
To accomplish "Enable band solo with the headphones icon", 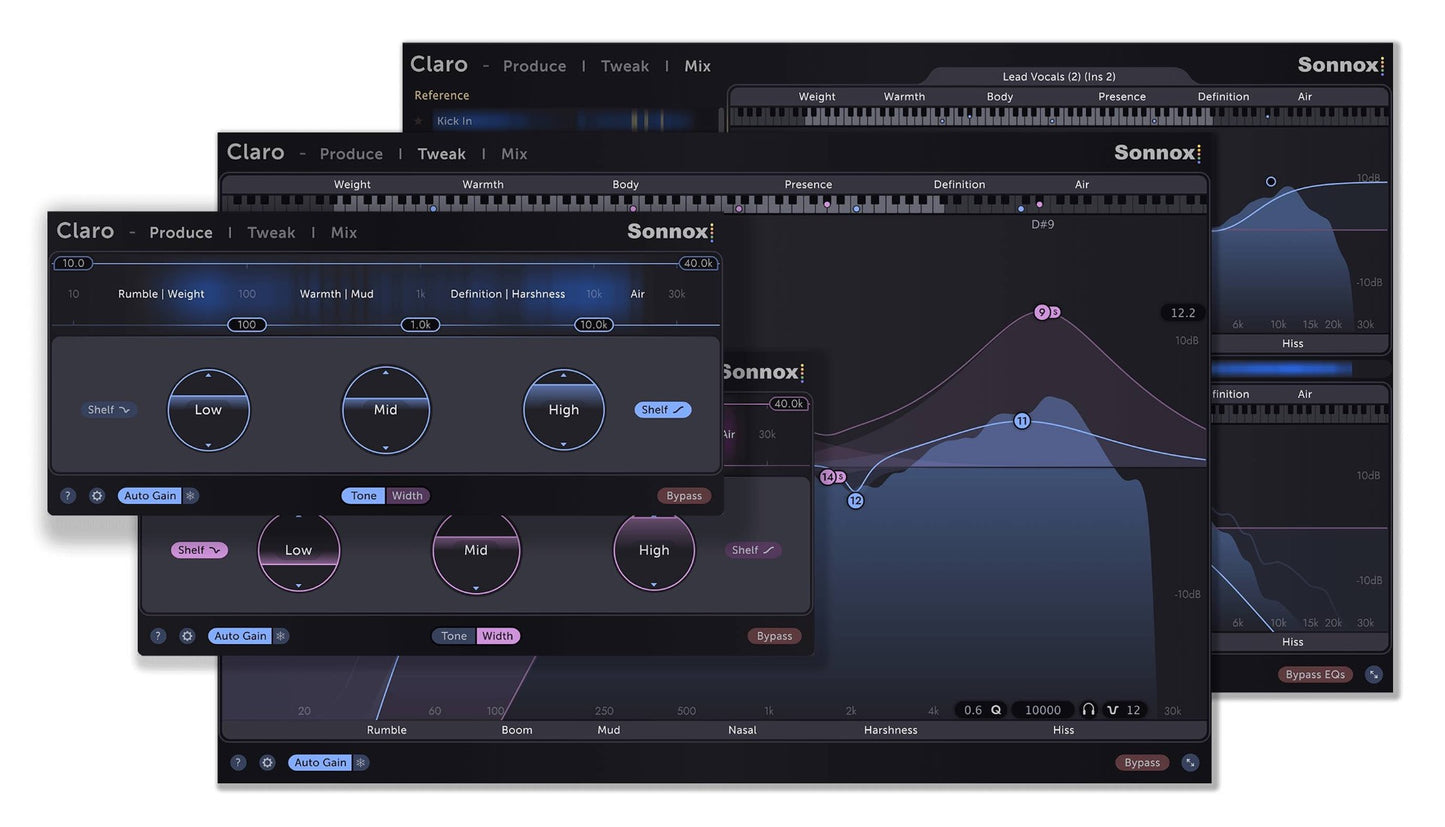I will tap(1089, 710).
